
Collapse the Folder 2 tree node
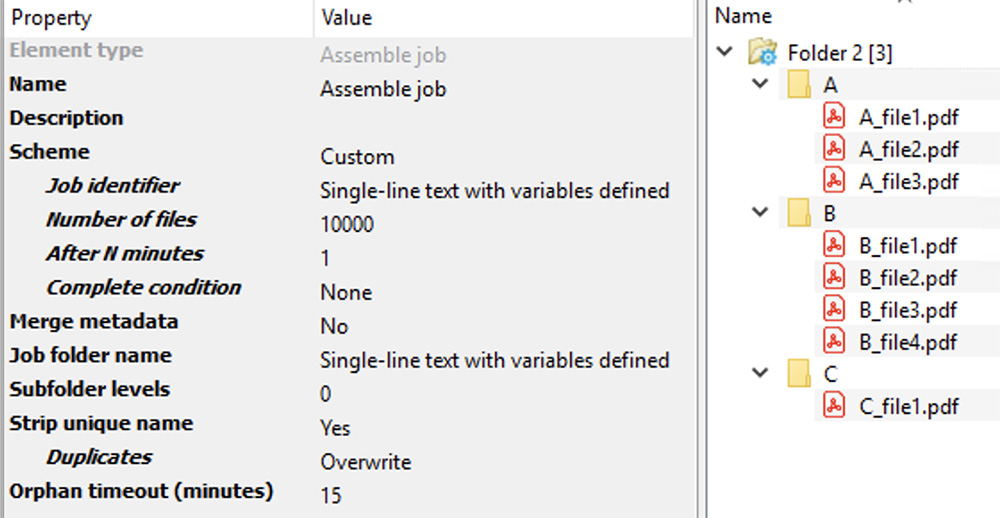tap(726, 53)
